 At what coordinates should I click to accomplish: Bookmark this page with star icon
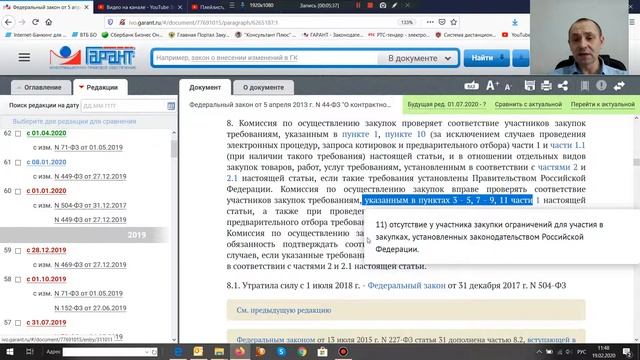453,22
